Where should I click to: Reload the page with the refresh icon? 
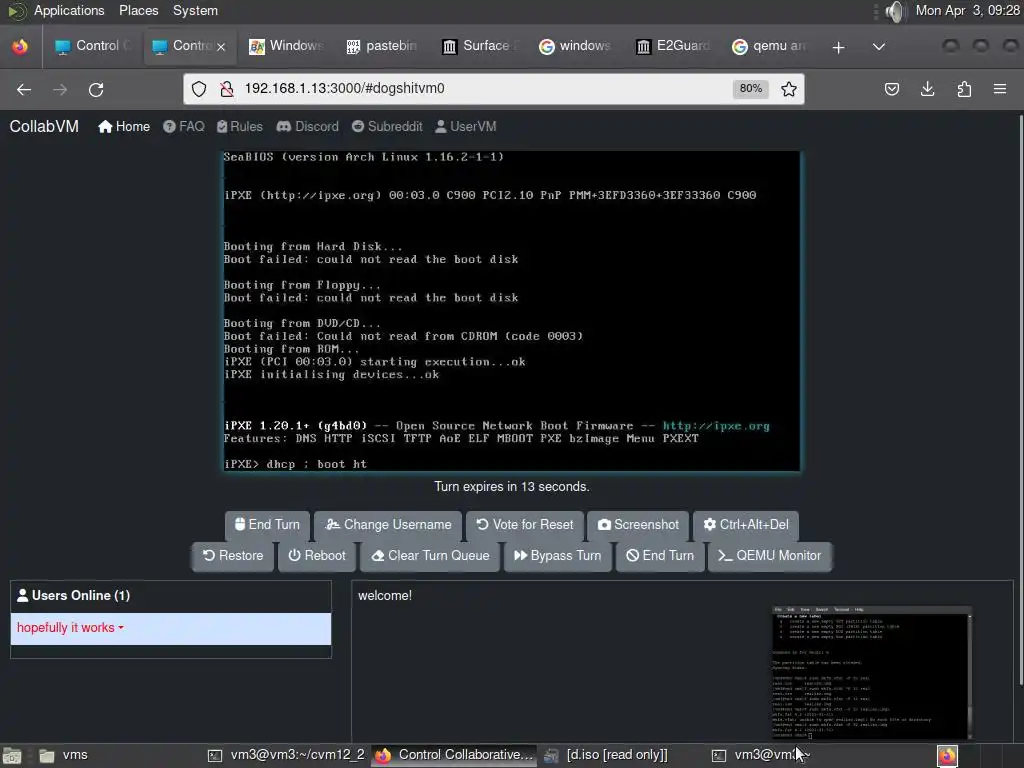coord(96,89)
